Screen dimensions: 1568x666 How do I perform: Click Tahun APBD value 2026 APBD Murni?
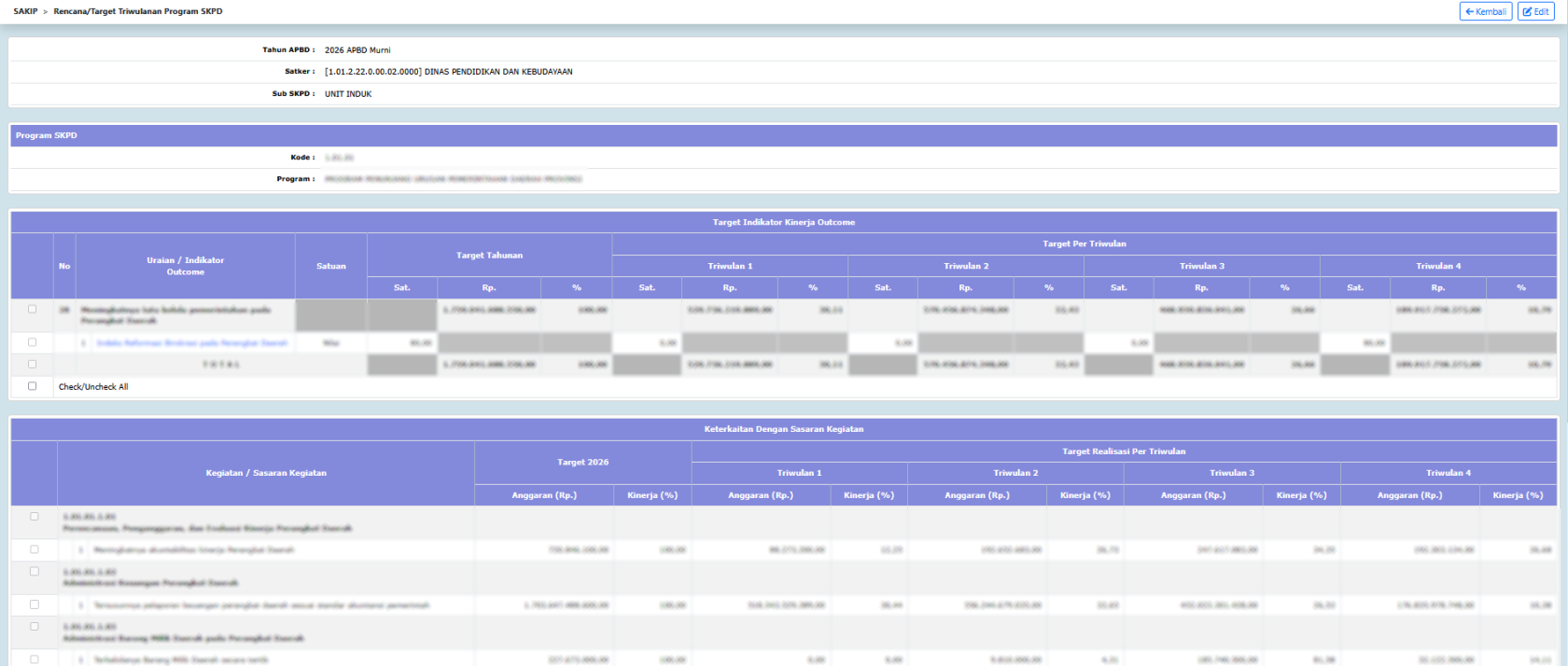tap(357, 50)
